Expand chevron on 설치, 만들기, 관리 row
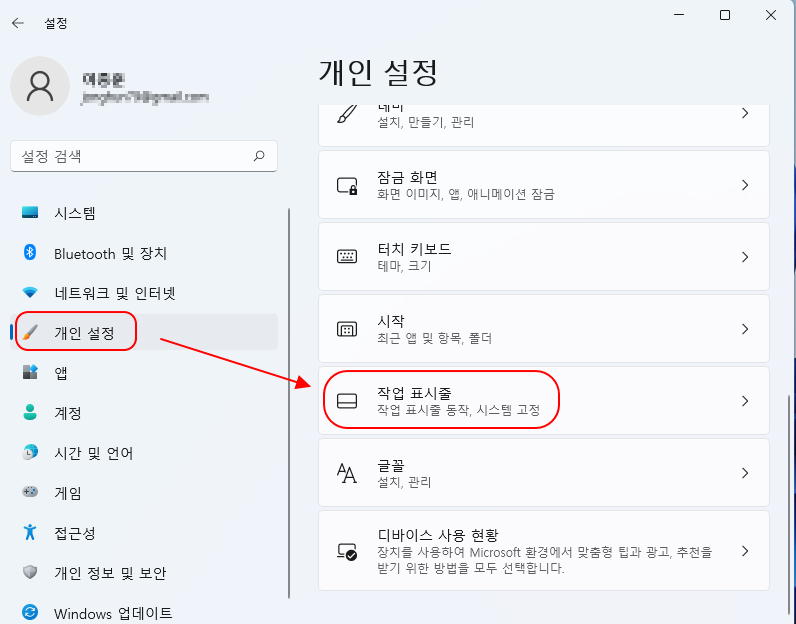Image resolution: width=796 pixels, height=624 pixels. (x=745, y=113)
